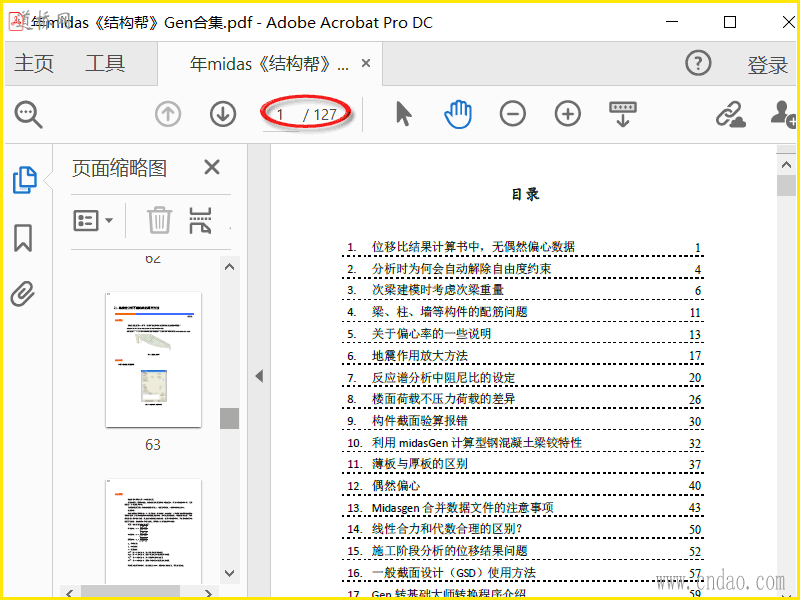Open the fit page scrolling mode tool
Image resolution: width=800 pixels, height=600 pixels.
622,114
